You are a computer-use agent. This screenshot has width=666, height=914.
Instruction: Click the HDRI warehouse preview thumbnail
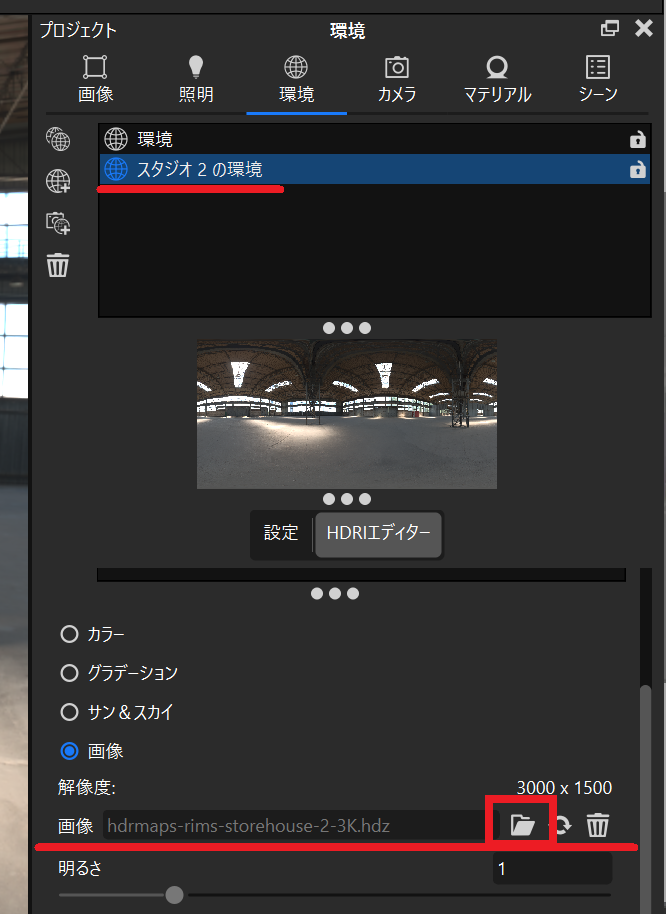click(x=347, y=414)
